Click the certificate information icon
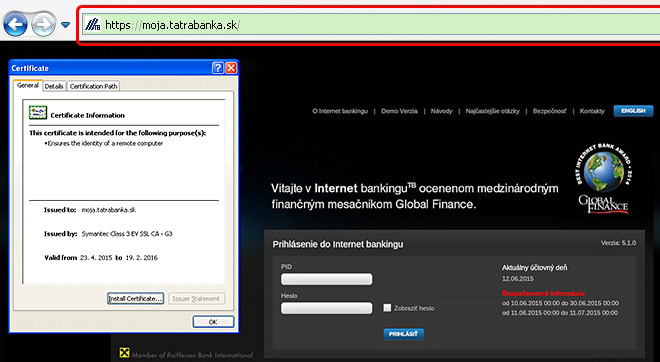Image resolution: width=660 pixels, height=362 pixels. [x=38, y=113]
